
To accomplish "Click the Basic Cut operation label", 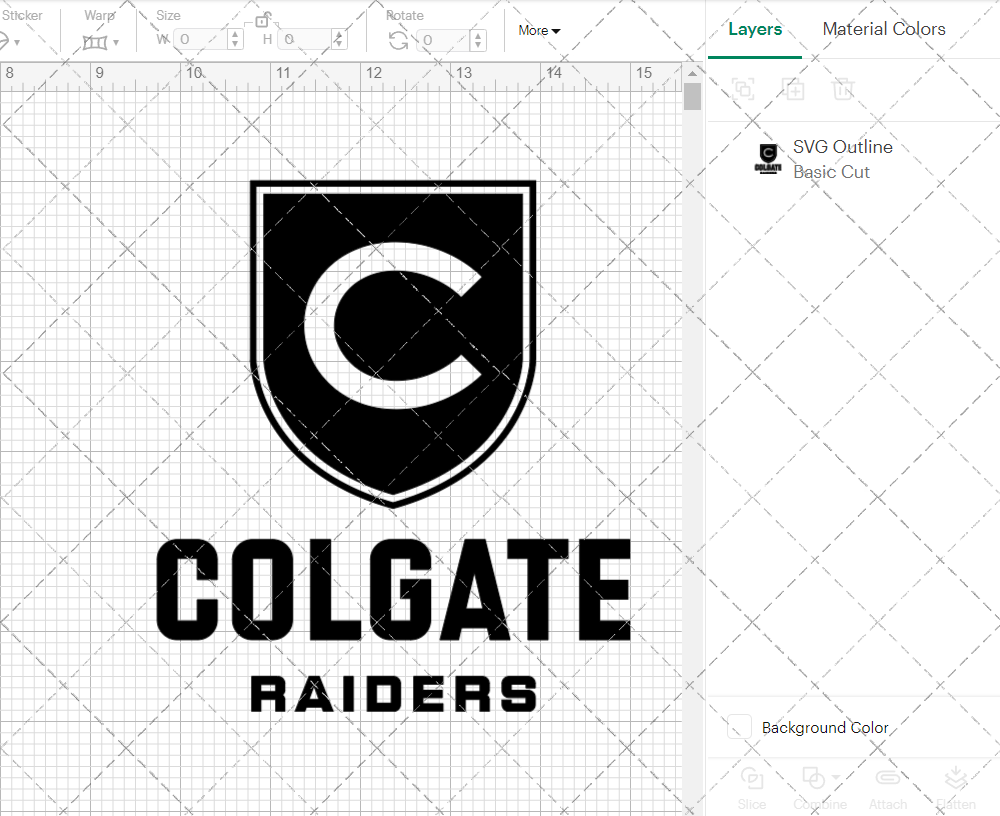I will 831,172.
